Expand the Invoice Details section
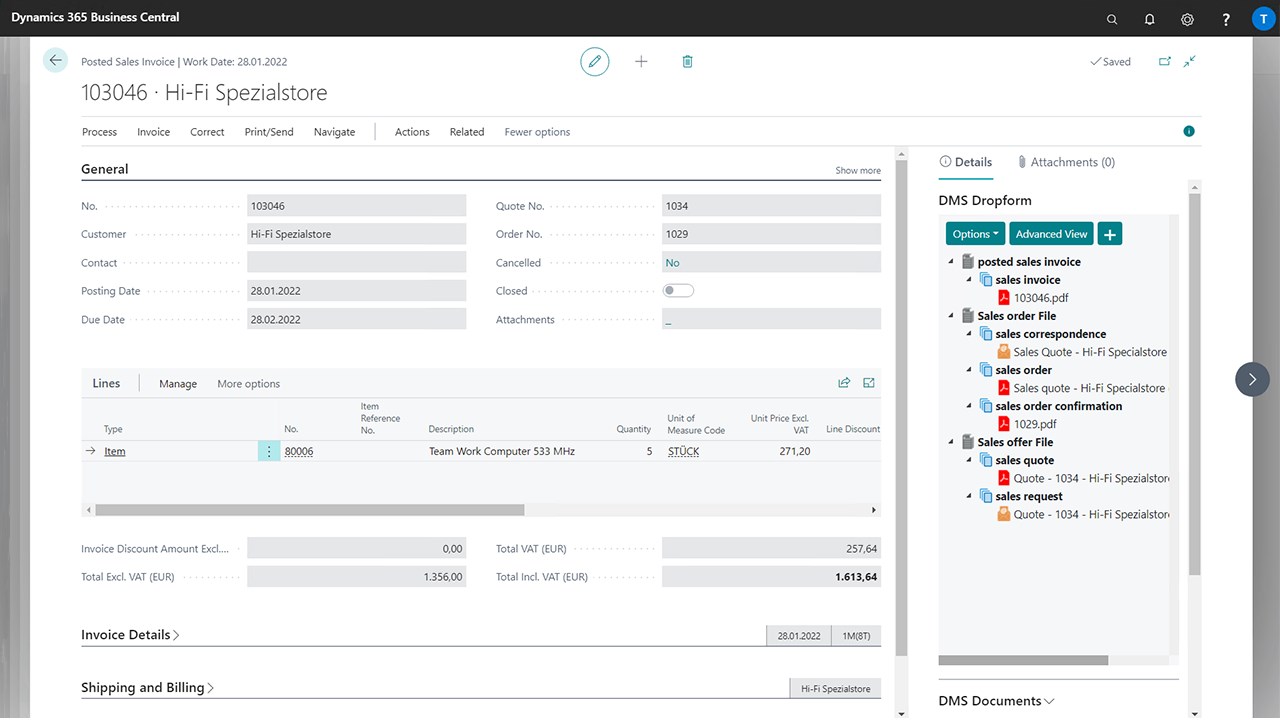1280x720 pixels. (x=130, y=635)
